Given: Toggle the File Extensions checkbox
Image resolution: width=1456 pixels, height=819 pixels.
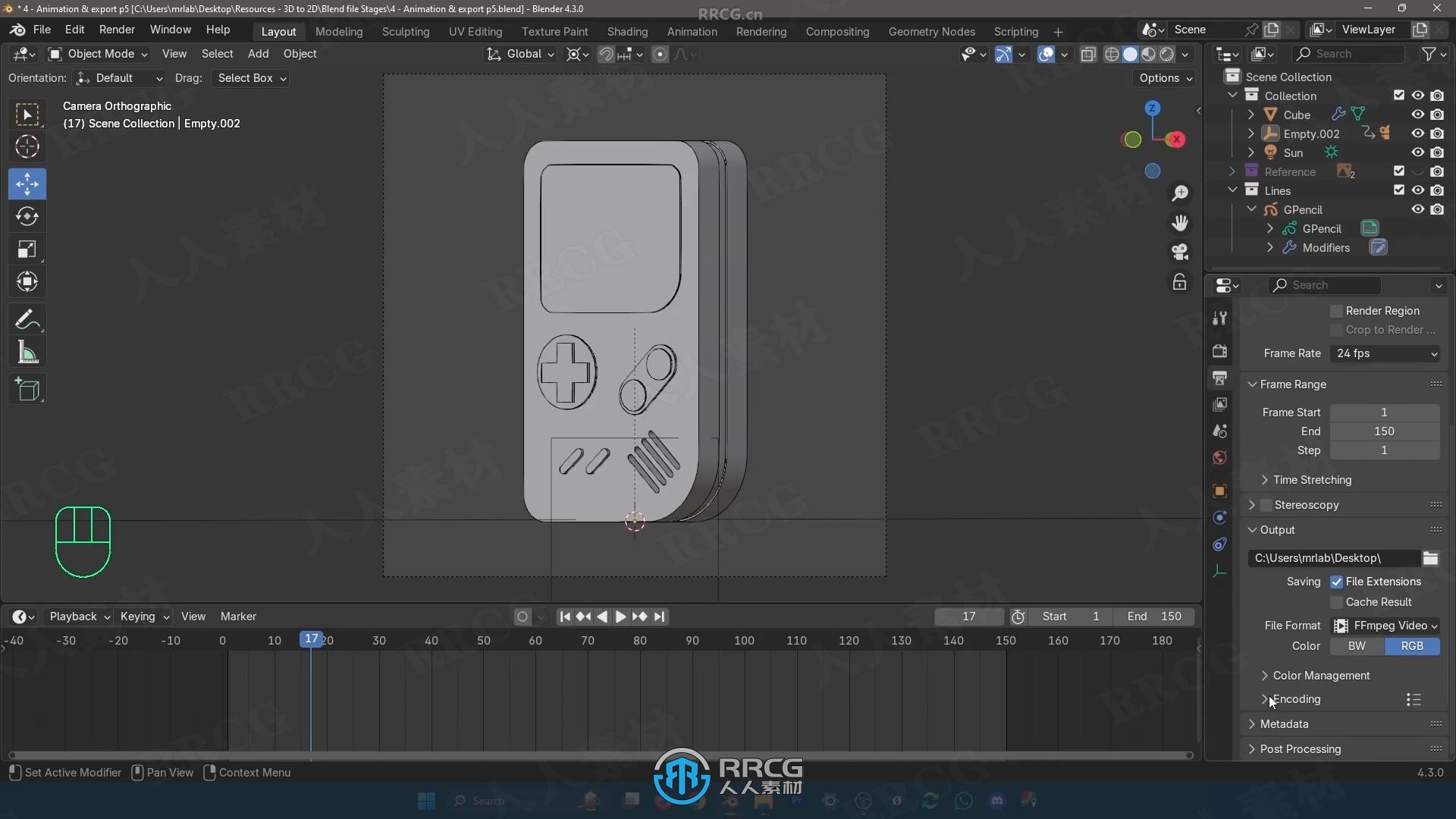Looking at the screenshot, I should (1336, 582).
